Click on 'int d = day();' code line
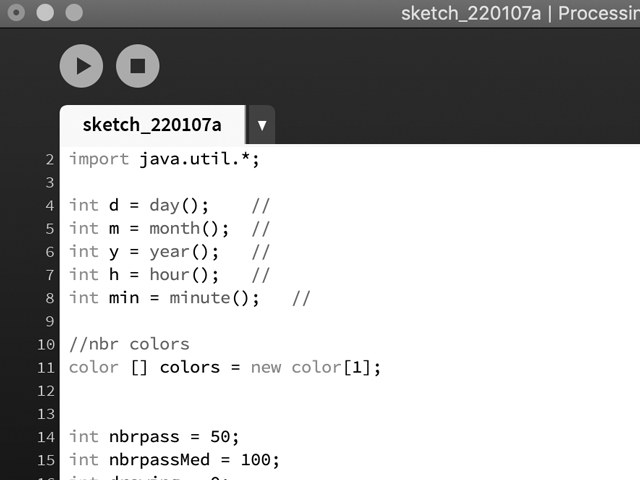Screen dimensions: 640x480 139,205
